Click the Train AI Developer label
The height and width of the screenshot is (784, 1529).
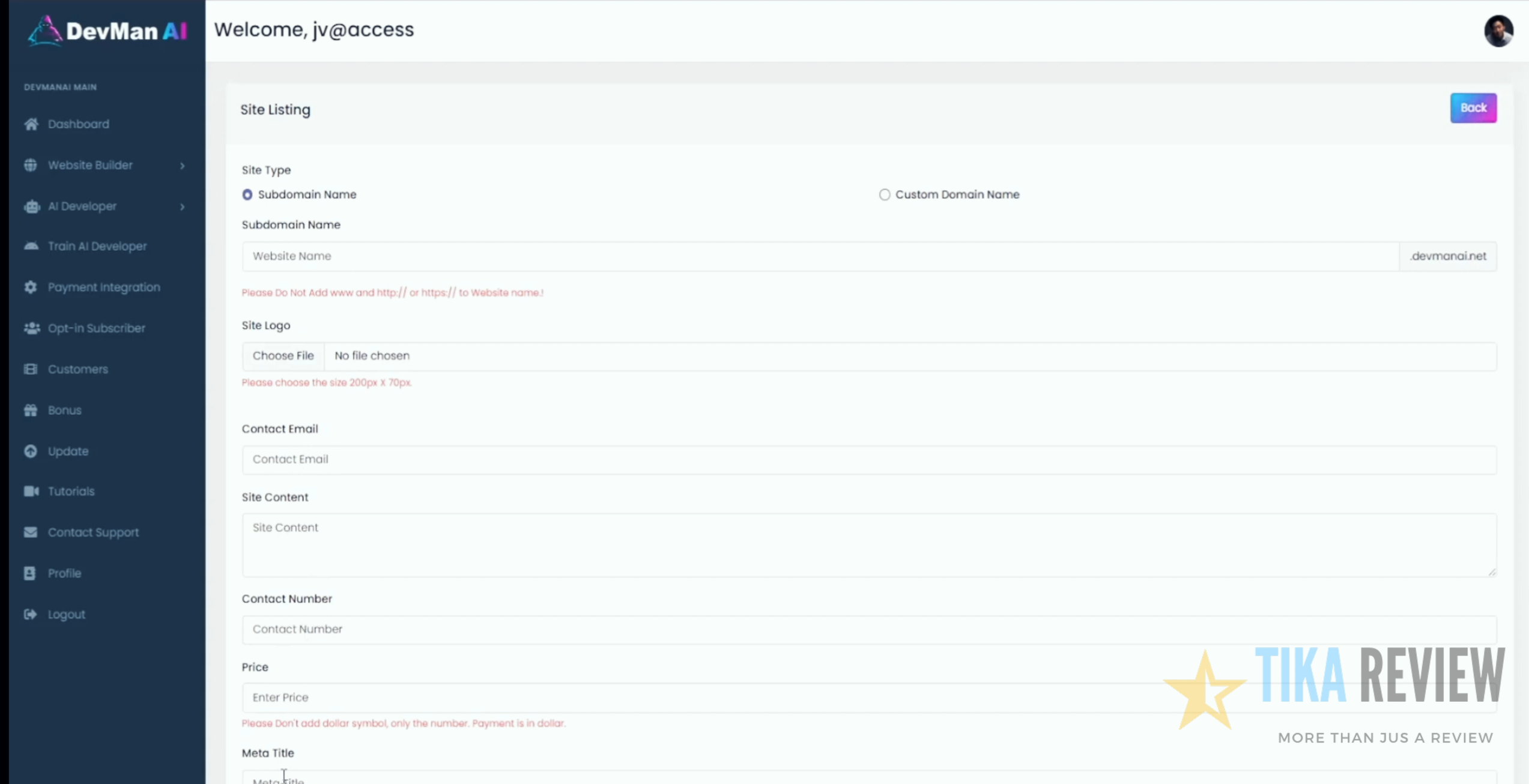(97, 246)
